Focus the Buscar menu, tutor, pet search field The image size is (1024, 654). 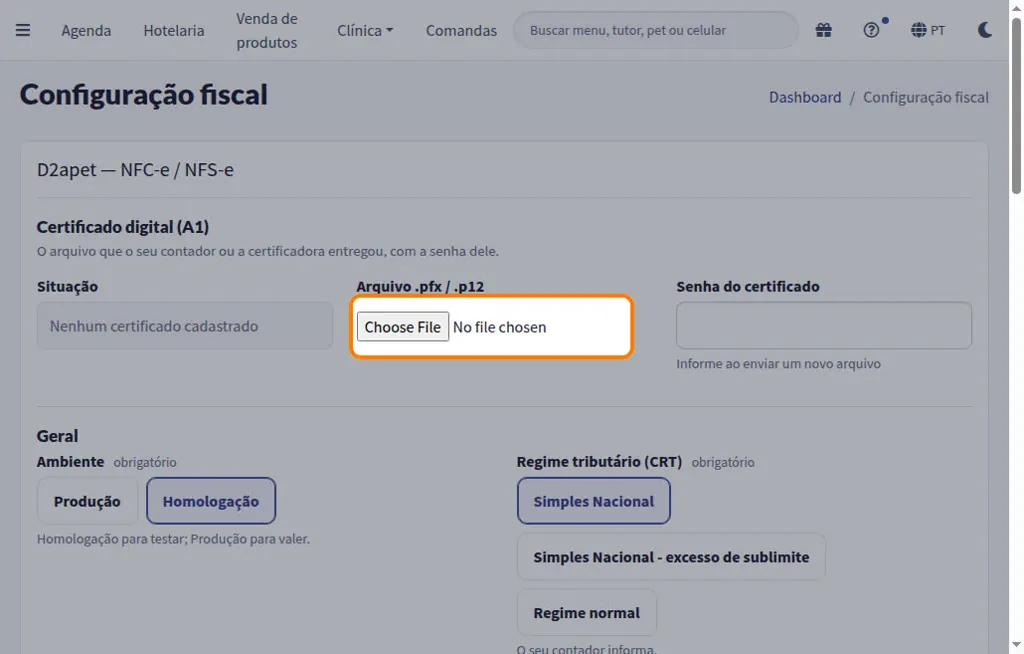(x=656, y=30)
